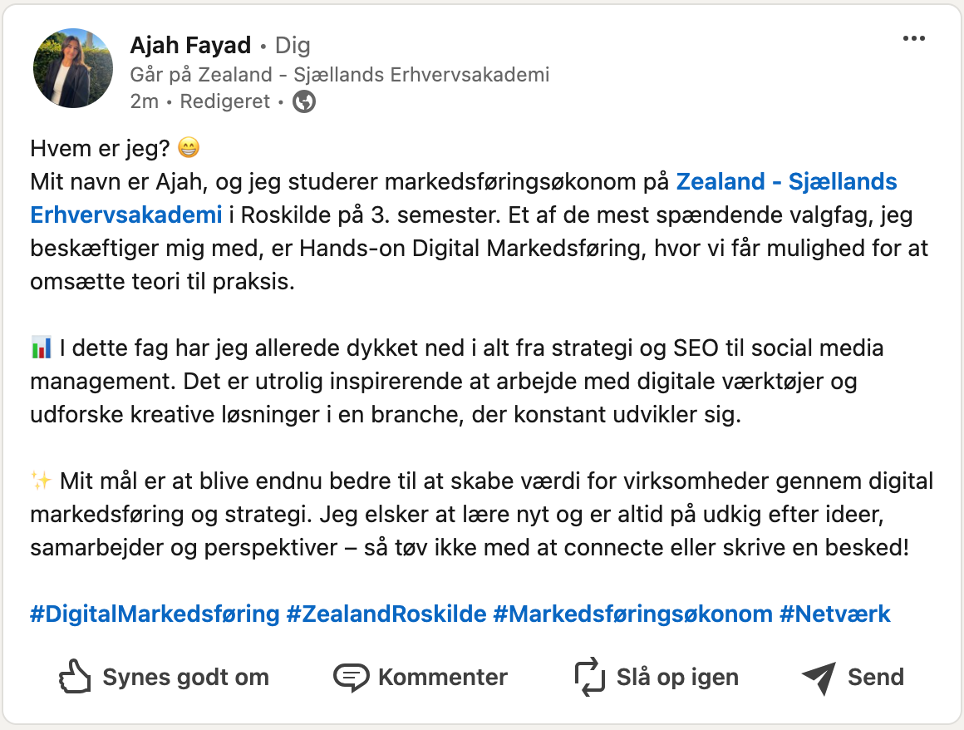Follow the #ZealandRoskilde hashtag link
964x730 pixels.
pyautogui.click(x=386, y=613)
